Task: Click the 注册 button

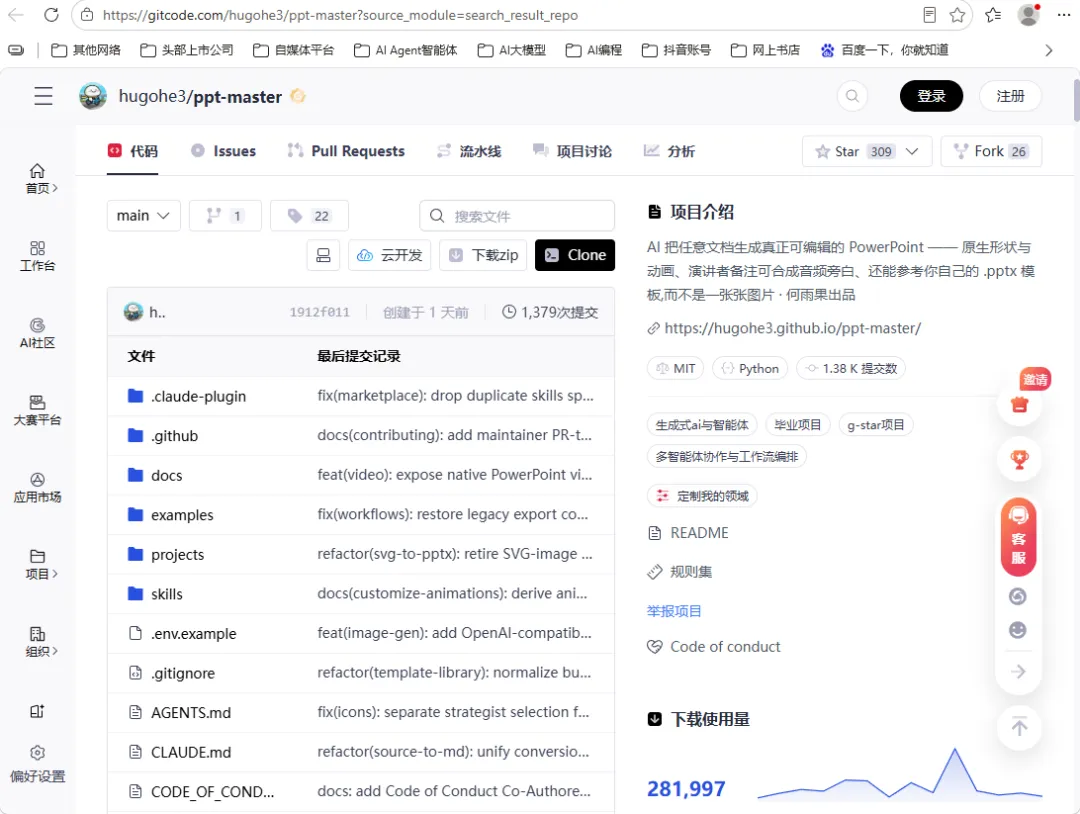Action: tap(1010, 96)
